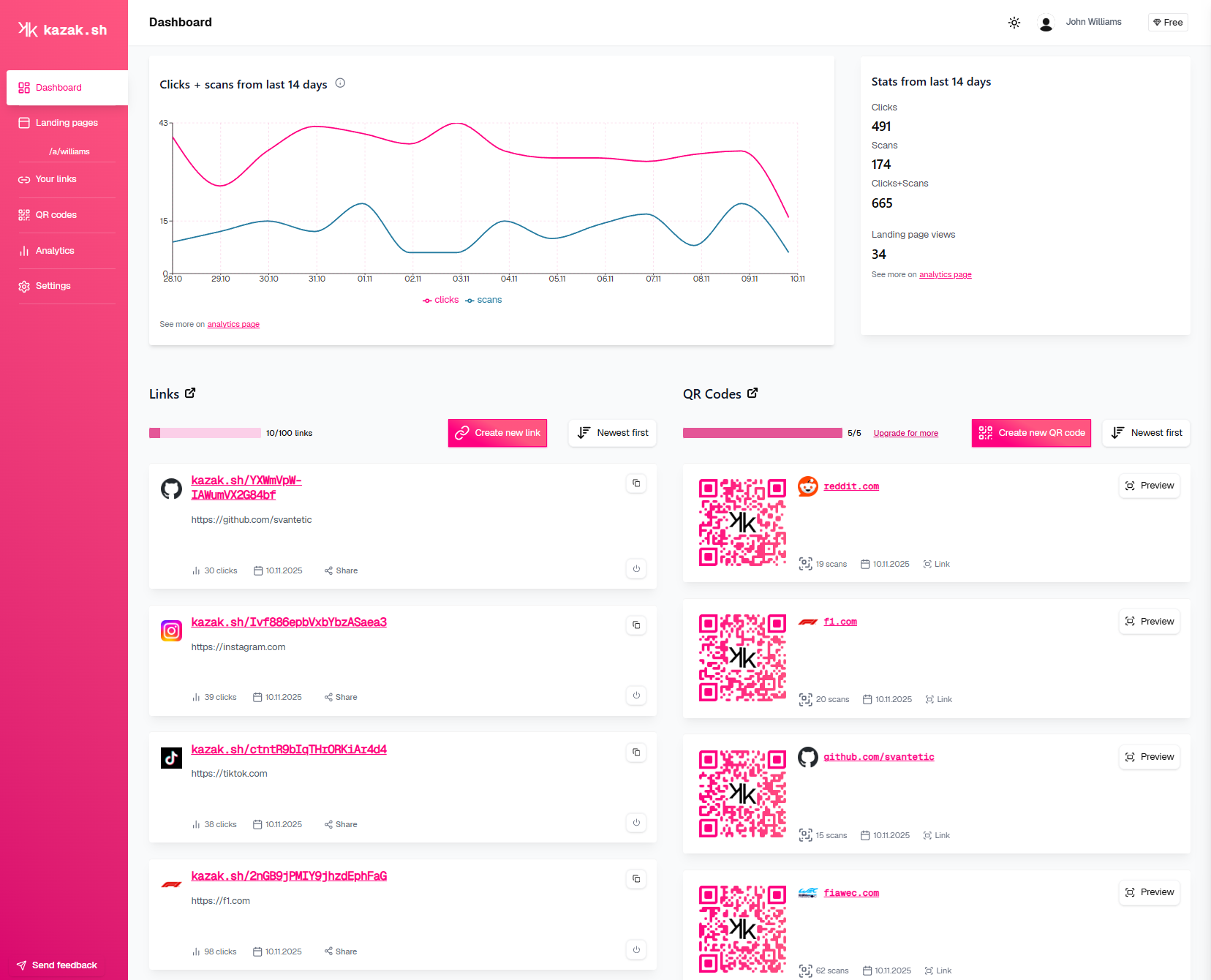This screenshot has width=1211, height=980.
Task: Open the Links Newest first sort dropdown
Action: [613, 433]
